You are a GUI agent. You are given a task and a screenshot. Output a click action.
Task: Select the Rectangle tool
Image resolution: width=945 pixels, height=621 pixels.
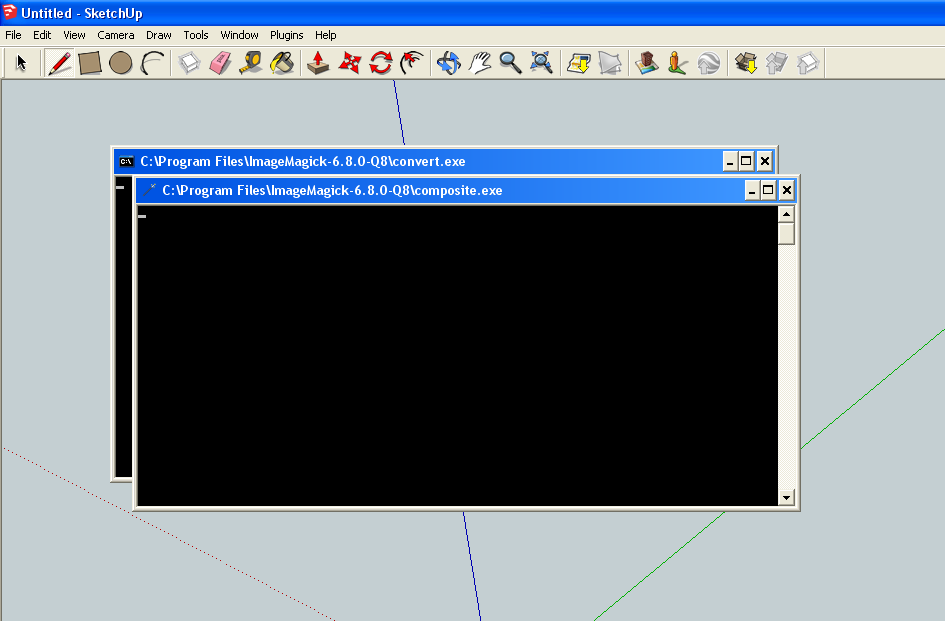pos(90,63)
